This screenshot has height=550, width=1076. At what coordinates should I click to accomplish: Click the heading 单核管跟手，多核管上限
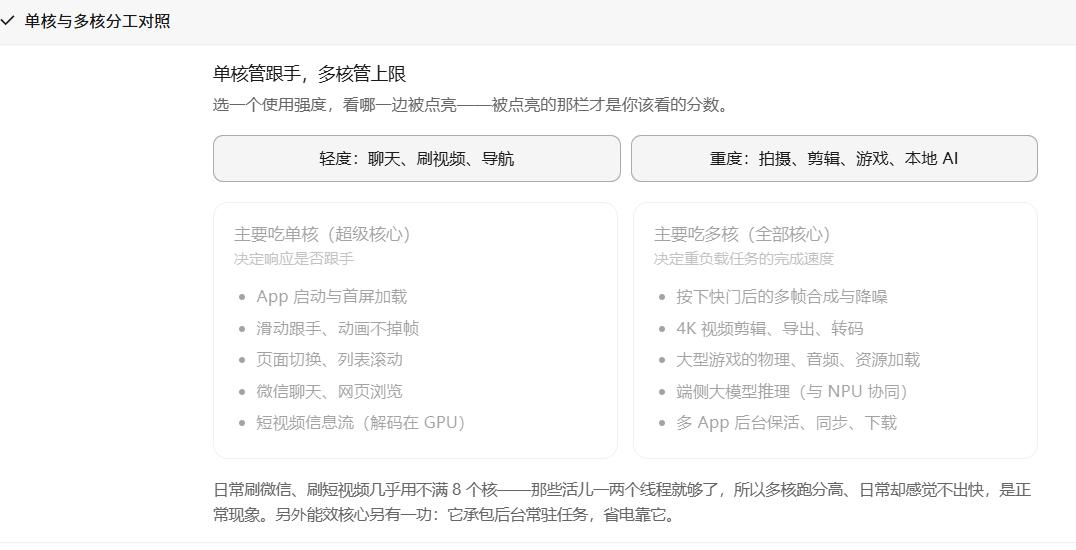click(309, 73)
